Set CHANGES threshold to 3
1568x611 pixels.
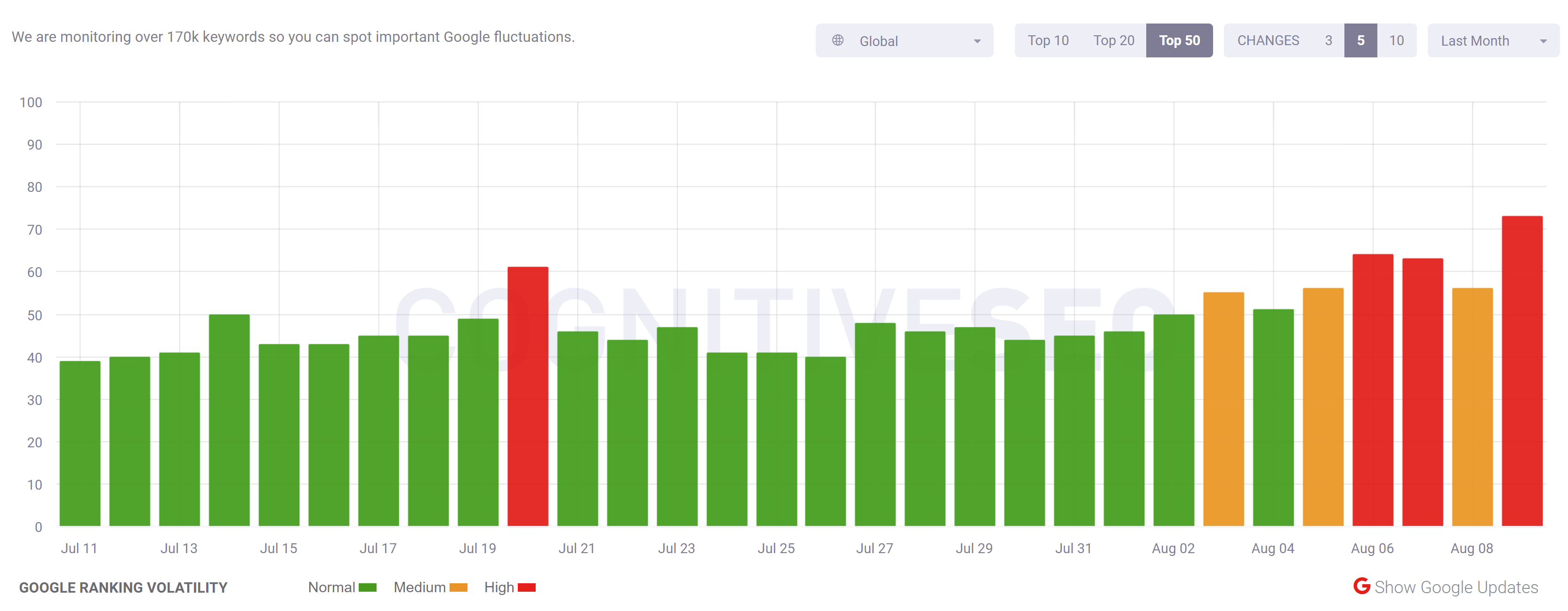point(1328,40)
